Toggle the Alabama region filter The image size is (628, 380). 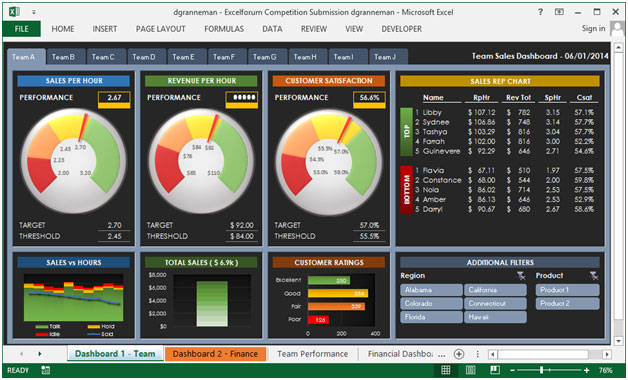(431, 290)
